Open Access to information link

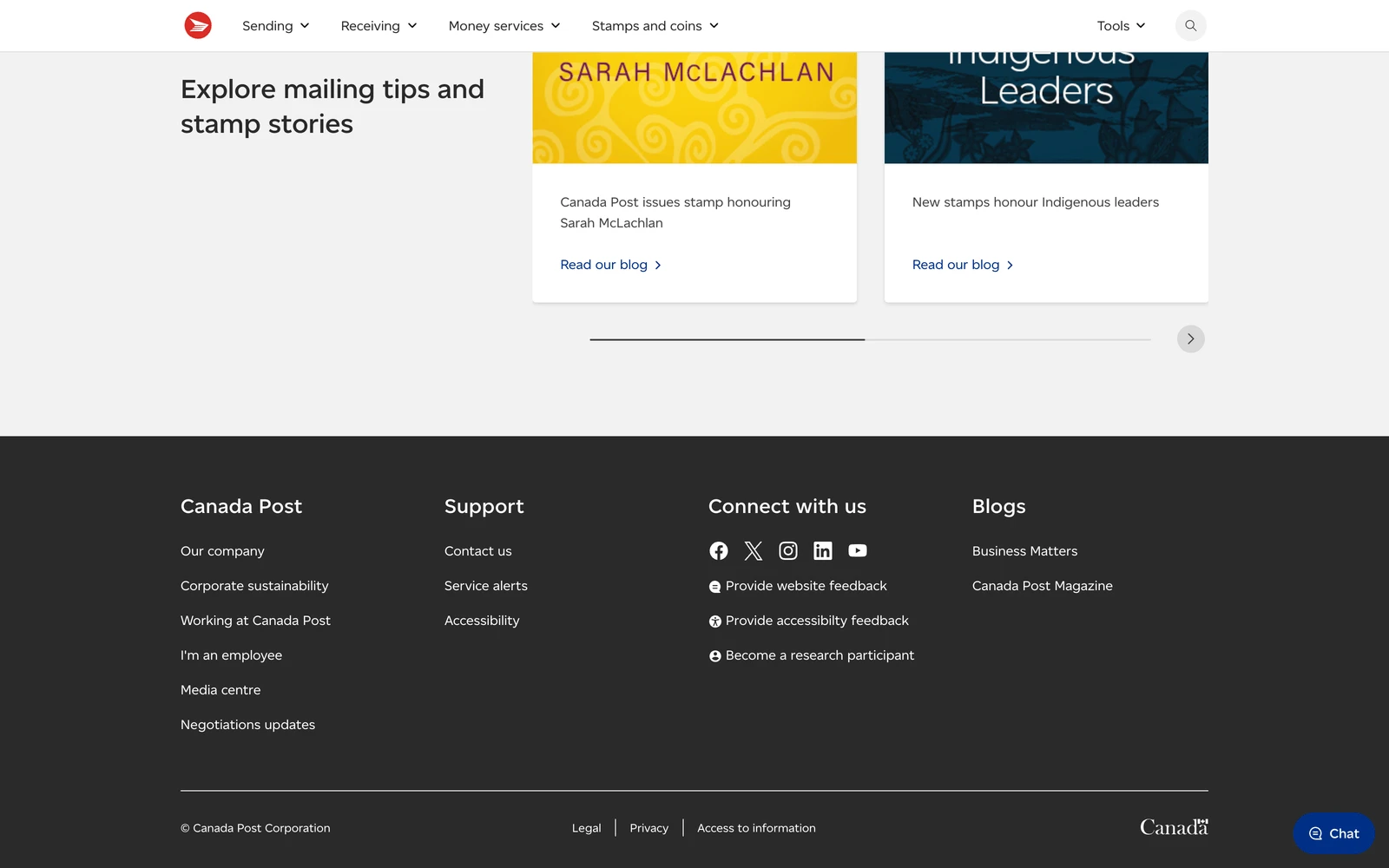(756, 828)
